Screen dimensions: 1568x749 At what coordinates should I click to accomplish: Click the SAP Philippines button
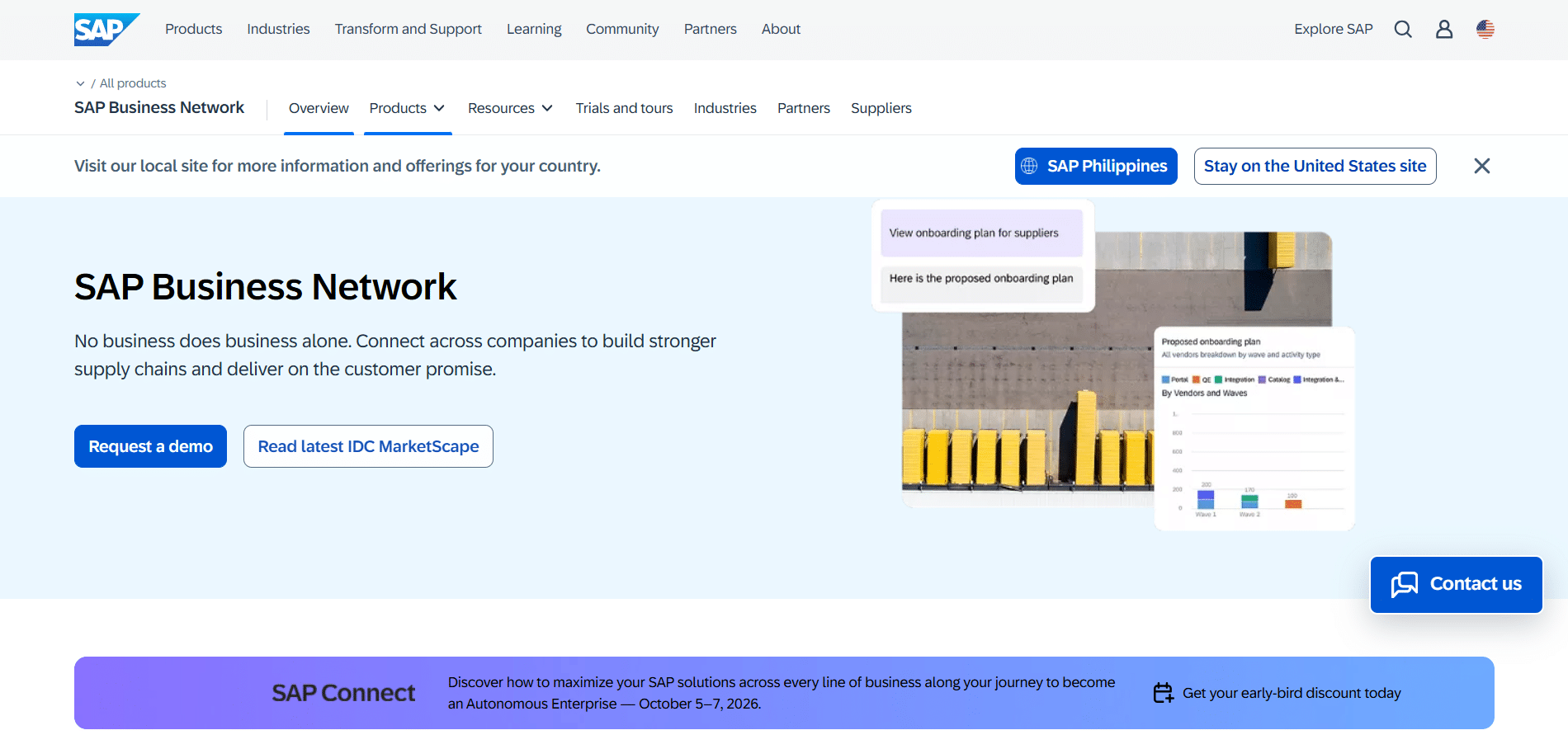click(1096, 166)
